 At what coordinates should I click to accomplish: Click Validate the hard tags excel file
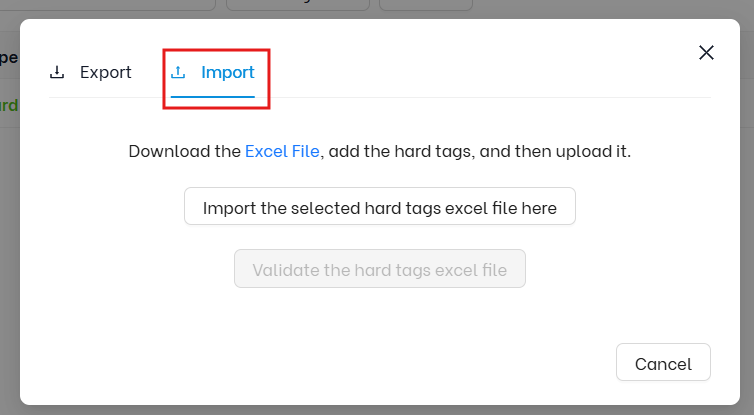[x=380, y=268]
